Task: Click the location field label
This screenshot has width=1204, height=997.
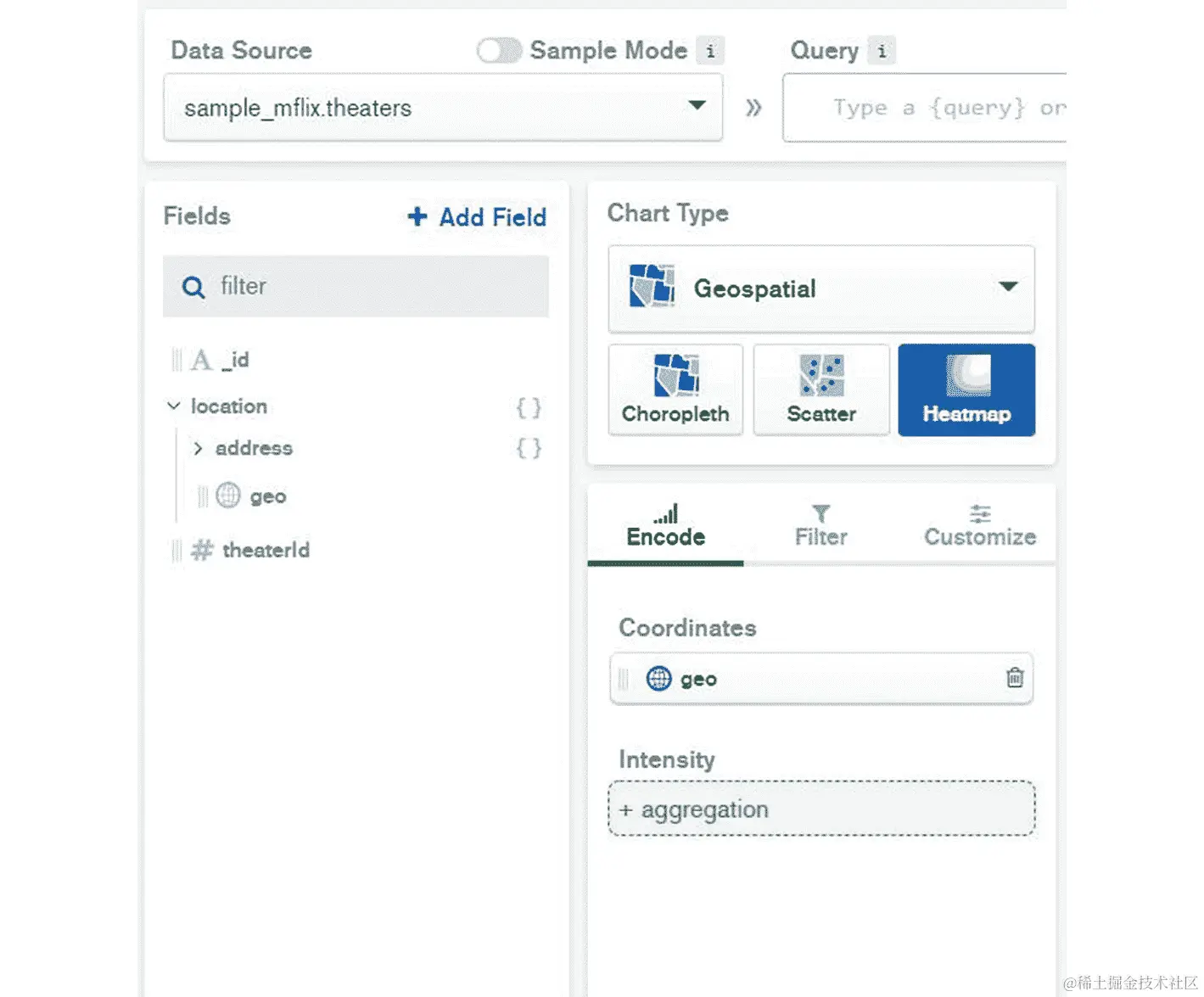Action: click(x=229, y=406)
